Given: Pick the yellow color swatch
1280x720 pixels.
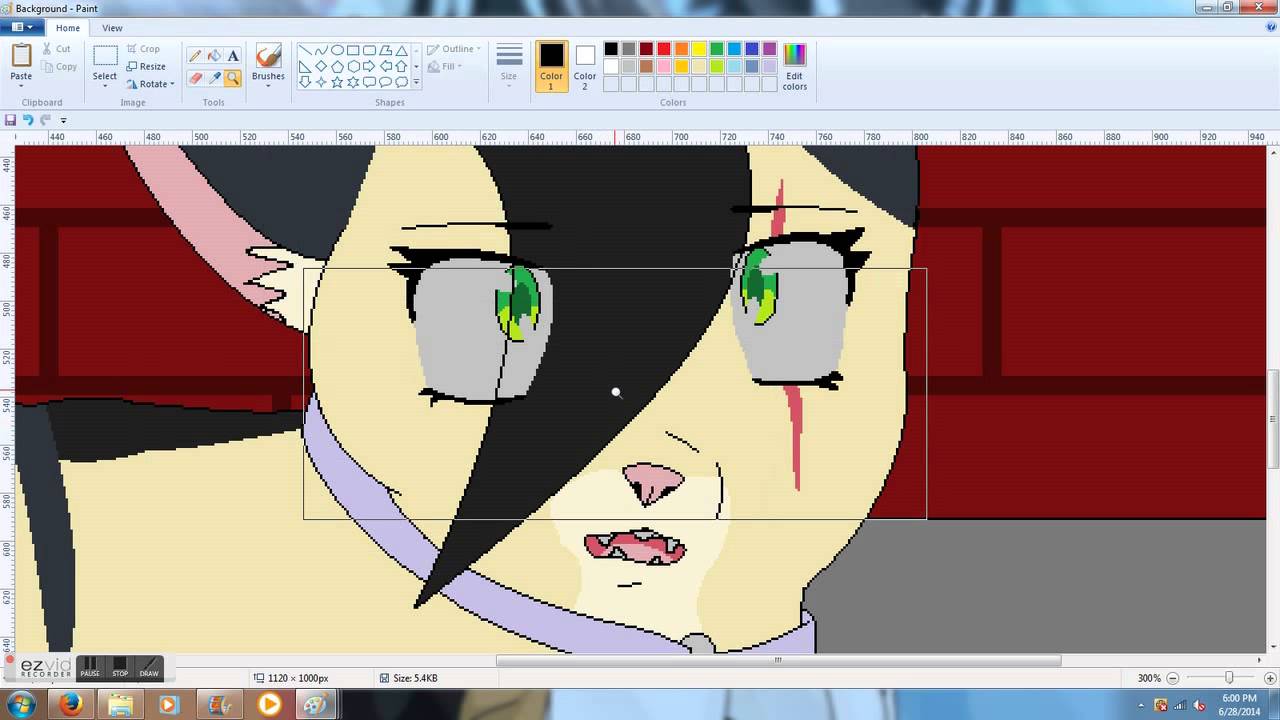Looking at the screenshot, I should 699,49.
